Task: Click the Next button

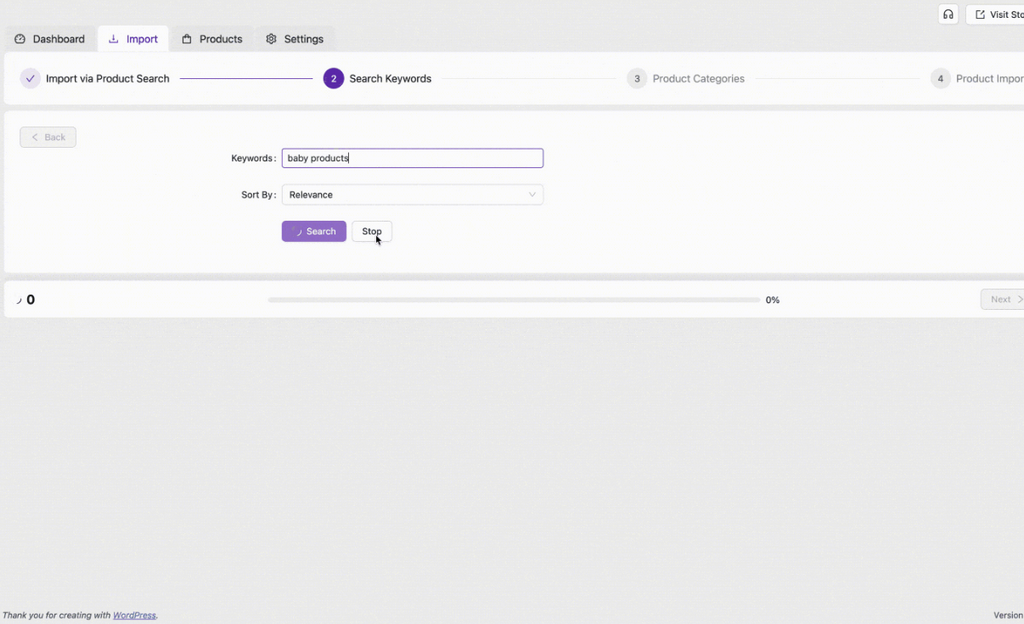Action: click(x=1002, y=299)
